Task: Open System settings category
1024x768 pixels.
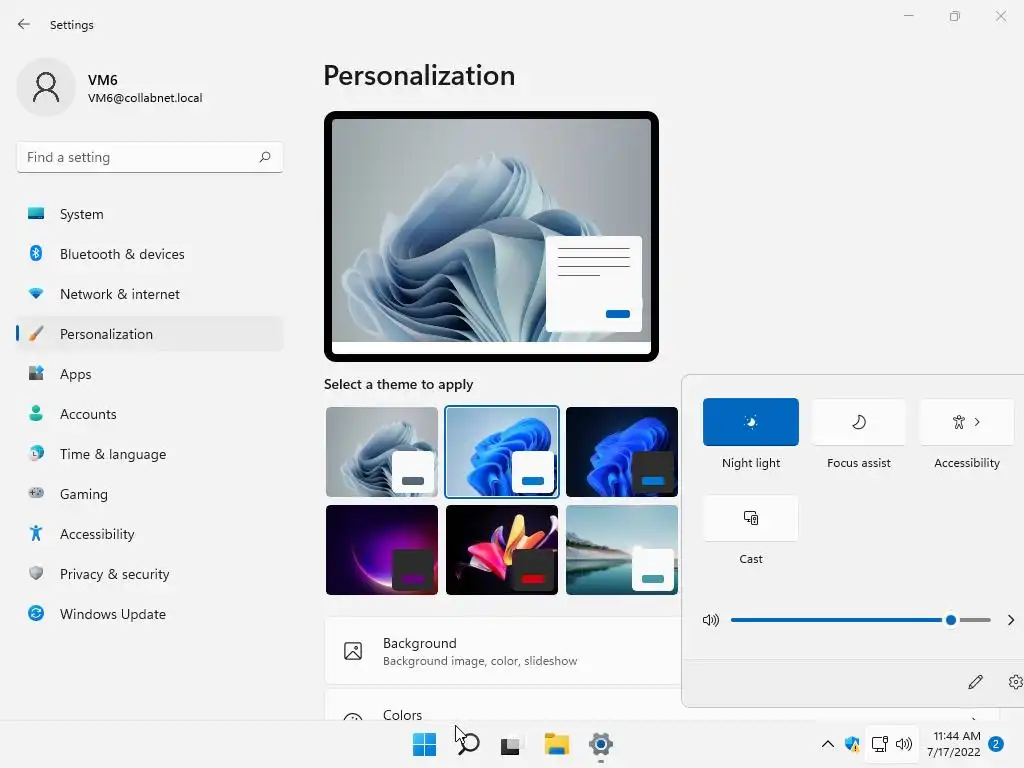Action: pos(150,214)
